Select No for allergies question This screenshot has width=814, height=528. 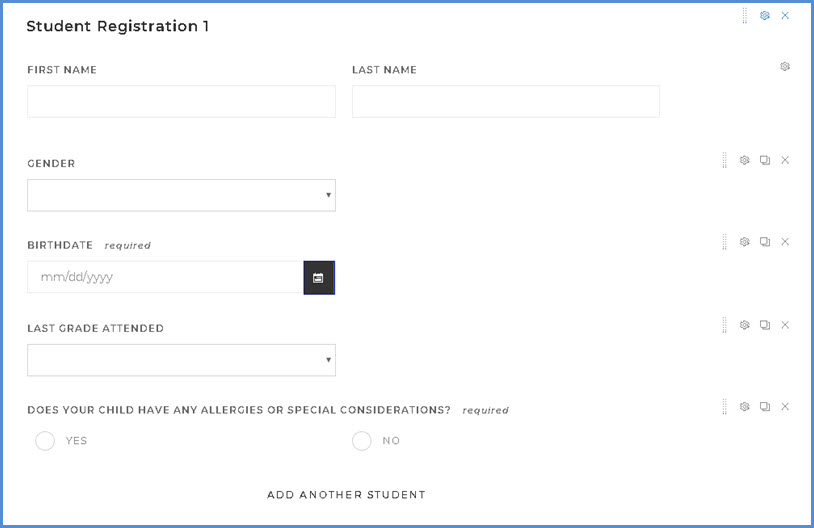click(362, 441)
